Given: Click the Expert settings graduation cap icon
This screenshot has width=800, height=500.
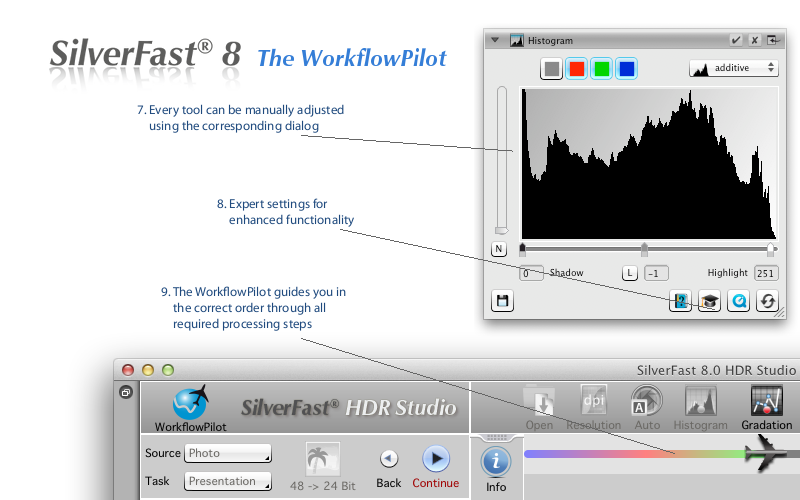Looking at the screenshot, I should (709, 301).
